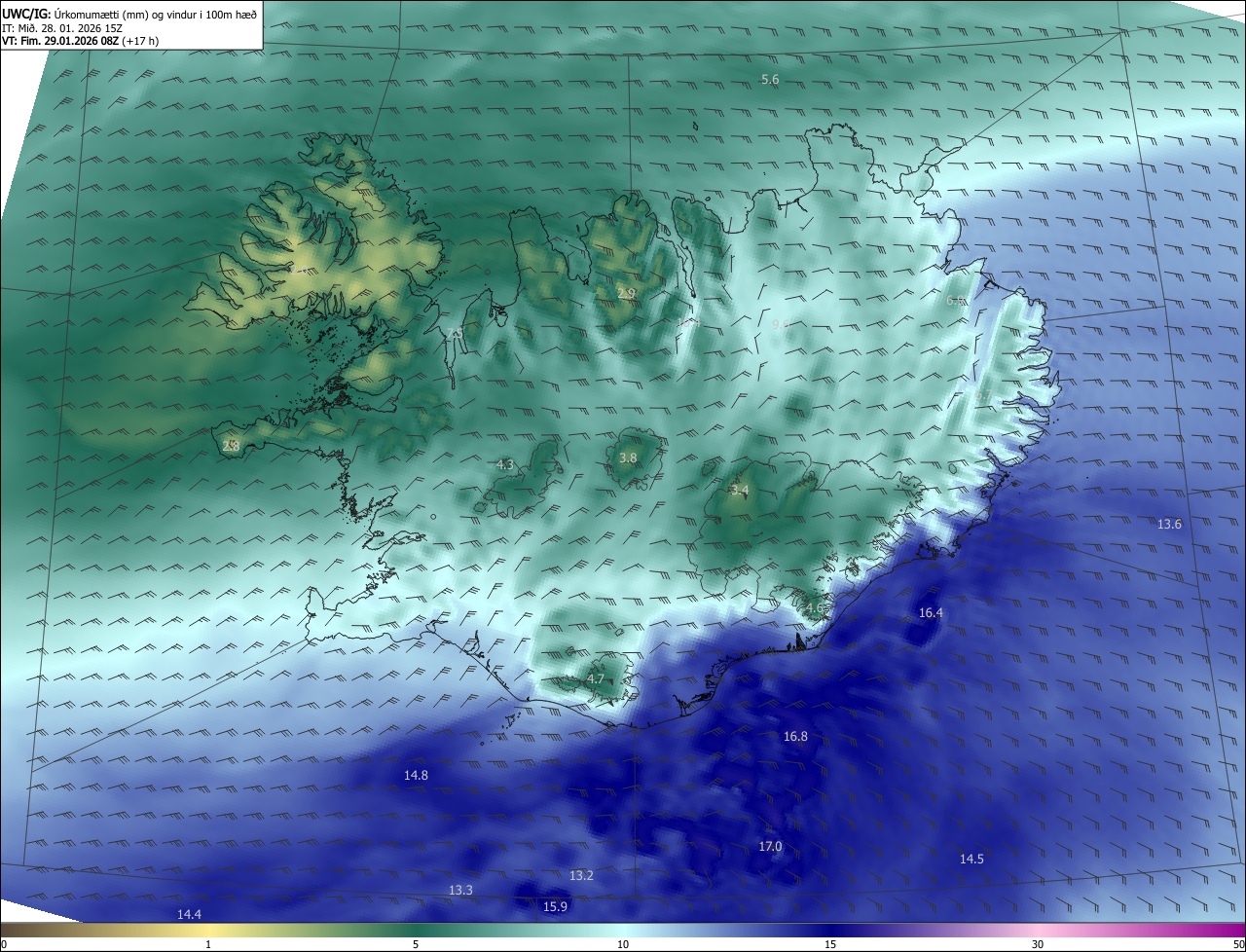This screenshot has width=1246, height=952.
Task: Click the 14.4 value in the bottom-left corner
Action: 189,915
